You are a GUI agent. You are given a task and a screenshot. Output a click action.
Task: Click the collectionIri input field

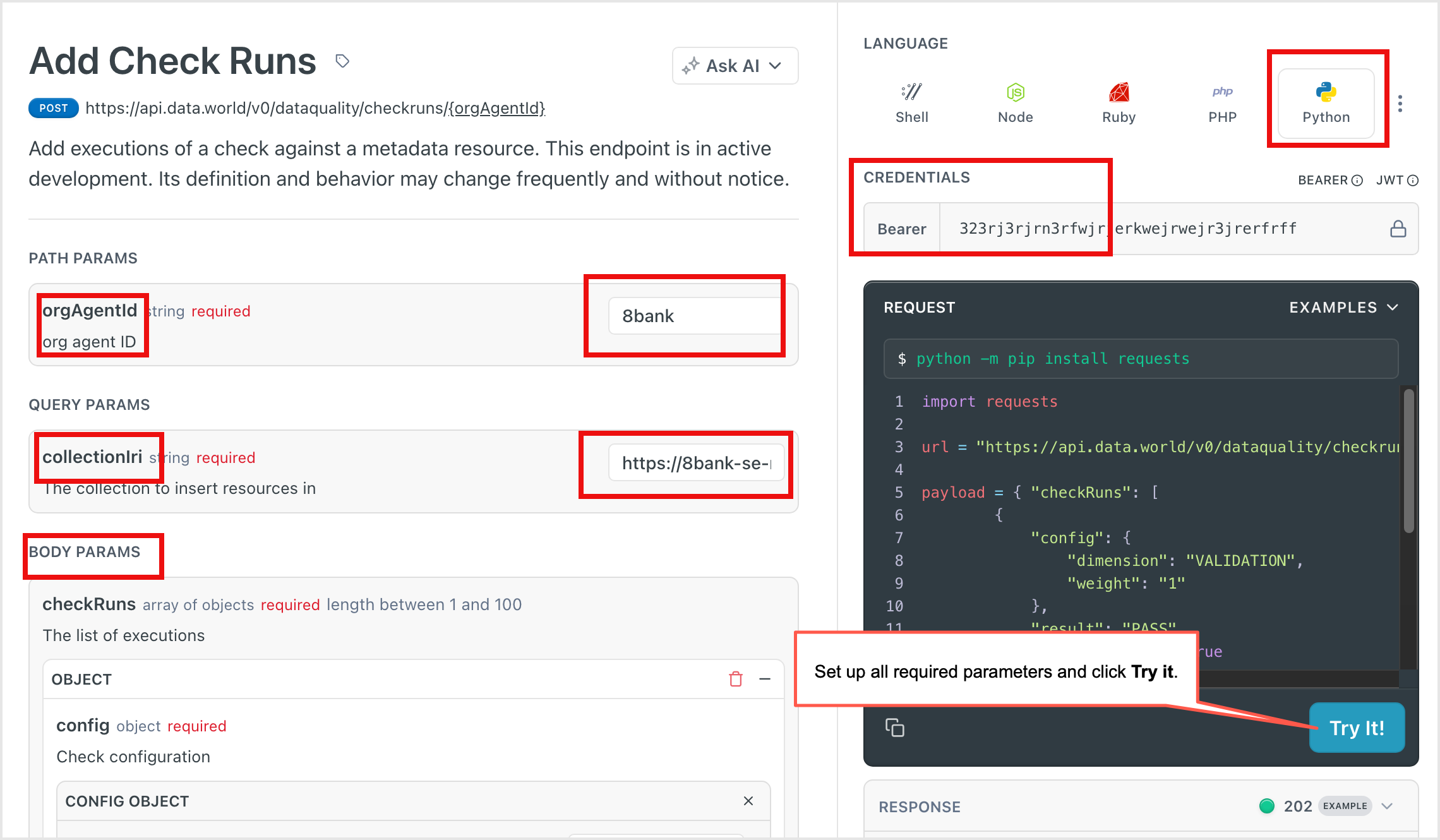696,463
